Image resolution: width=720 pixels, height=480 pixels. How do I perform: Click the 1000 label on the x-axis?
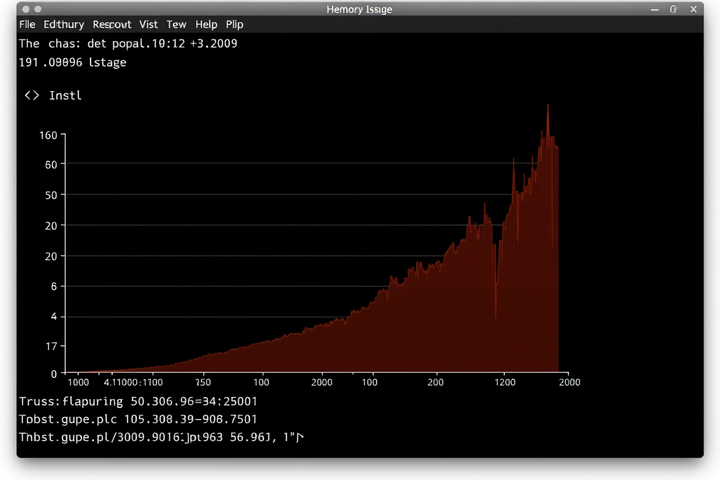tap(78, 382)
